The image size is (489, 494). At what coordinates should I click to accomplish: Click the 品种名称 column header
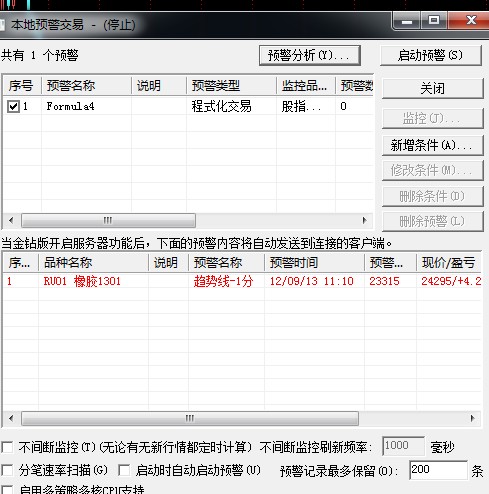[x=93, y=263]
